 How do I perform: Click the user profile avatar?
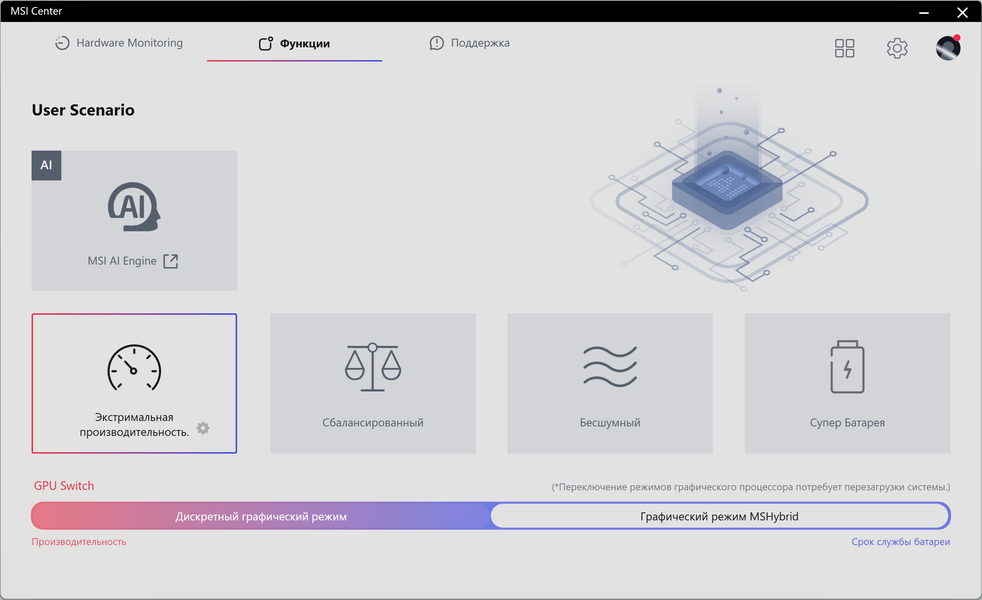click(948, 48)
